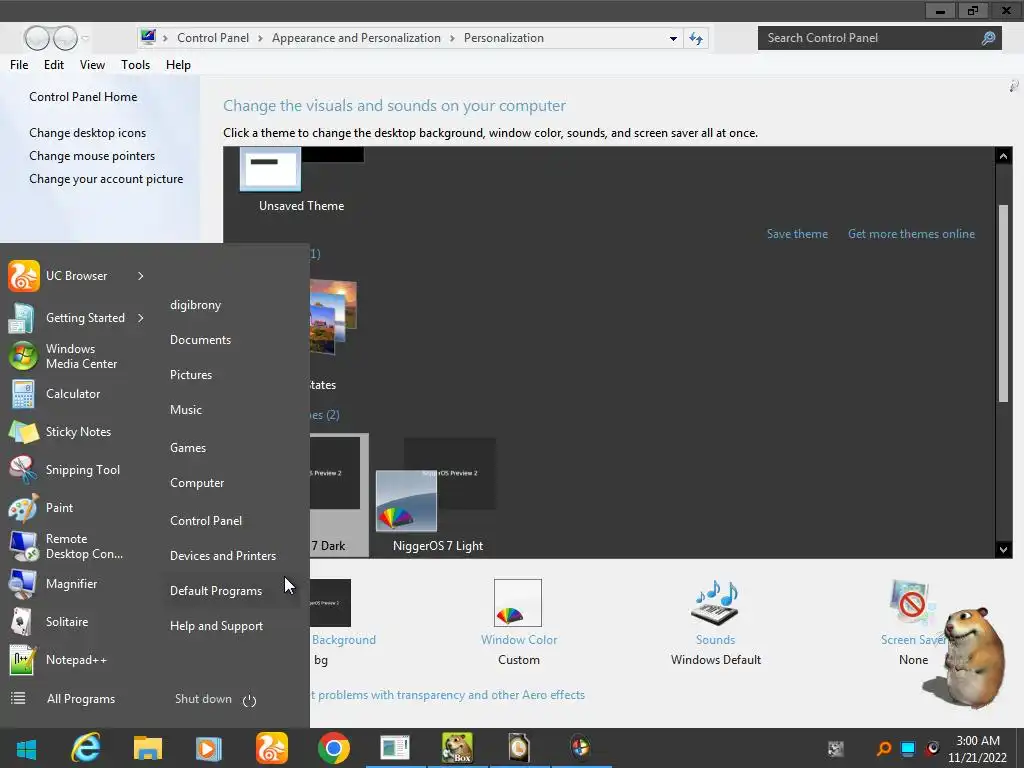Open the Tools menu
The image size is (1024, 768).
coord(135,65)
